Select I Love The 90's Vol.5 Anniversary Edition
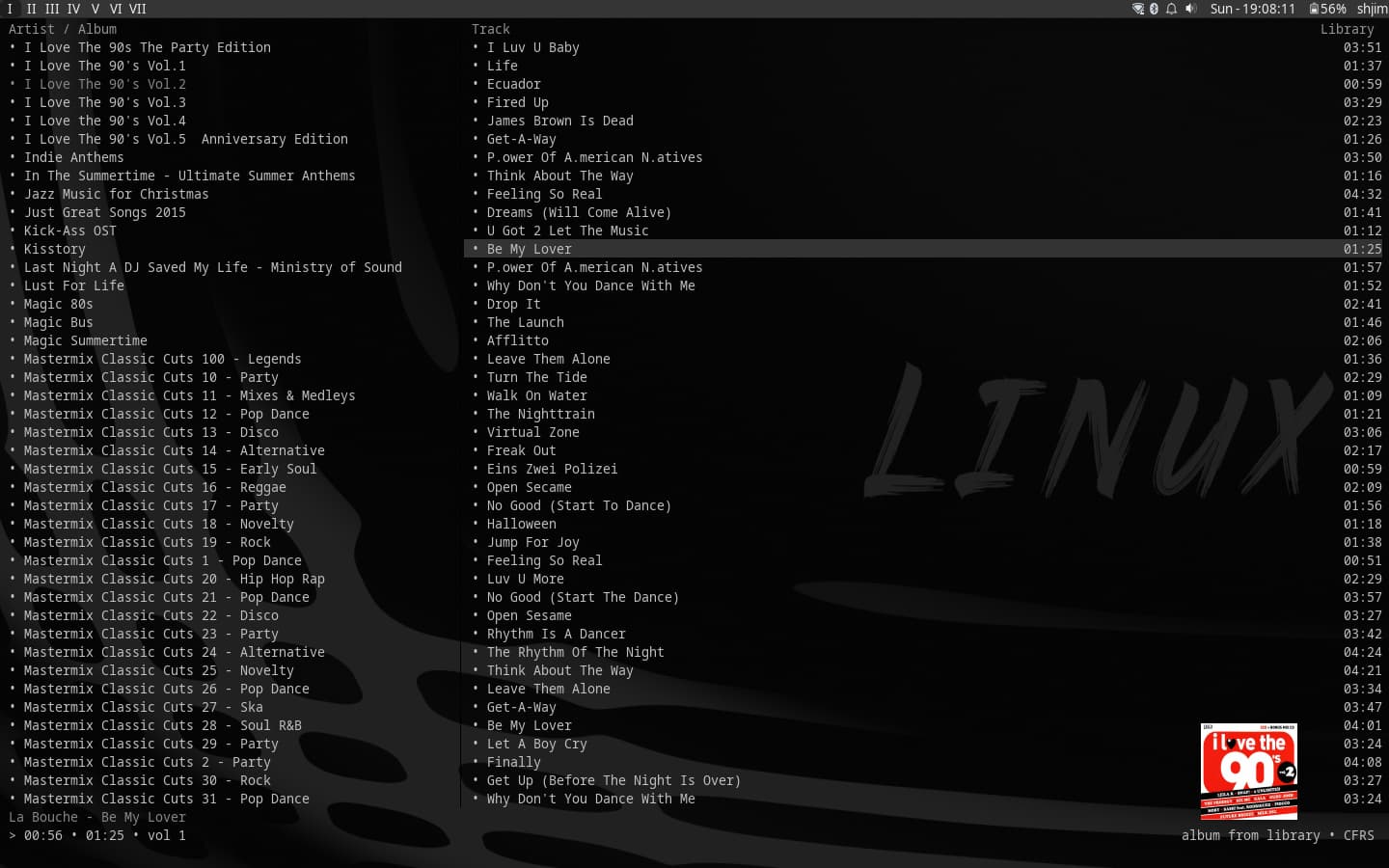This screenshot has width=1389, height=868. (186, 139)
